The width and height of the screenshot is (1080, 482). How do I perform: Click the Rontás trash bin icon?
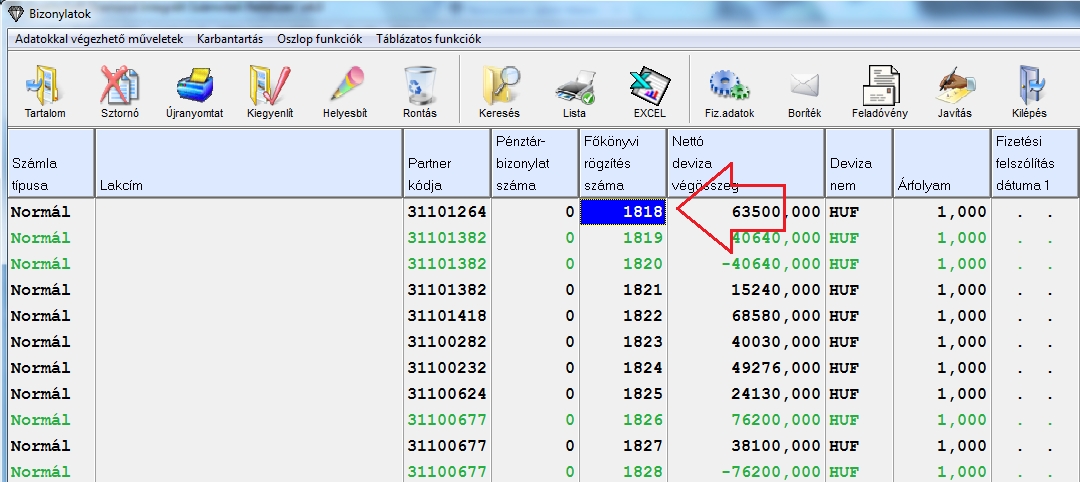[419, 88]
